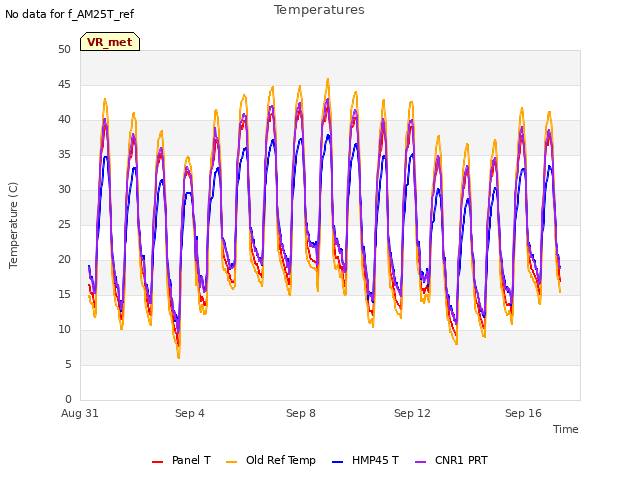Click the Temperatures chart title
The image size is (640, 480).
pyautogui.click(x=319, y=10)
